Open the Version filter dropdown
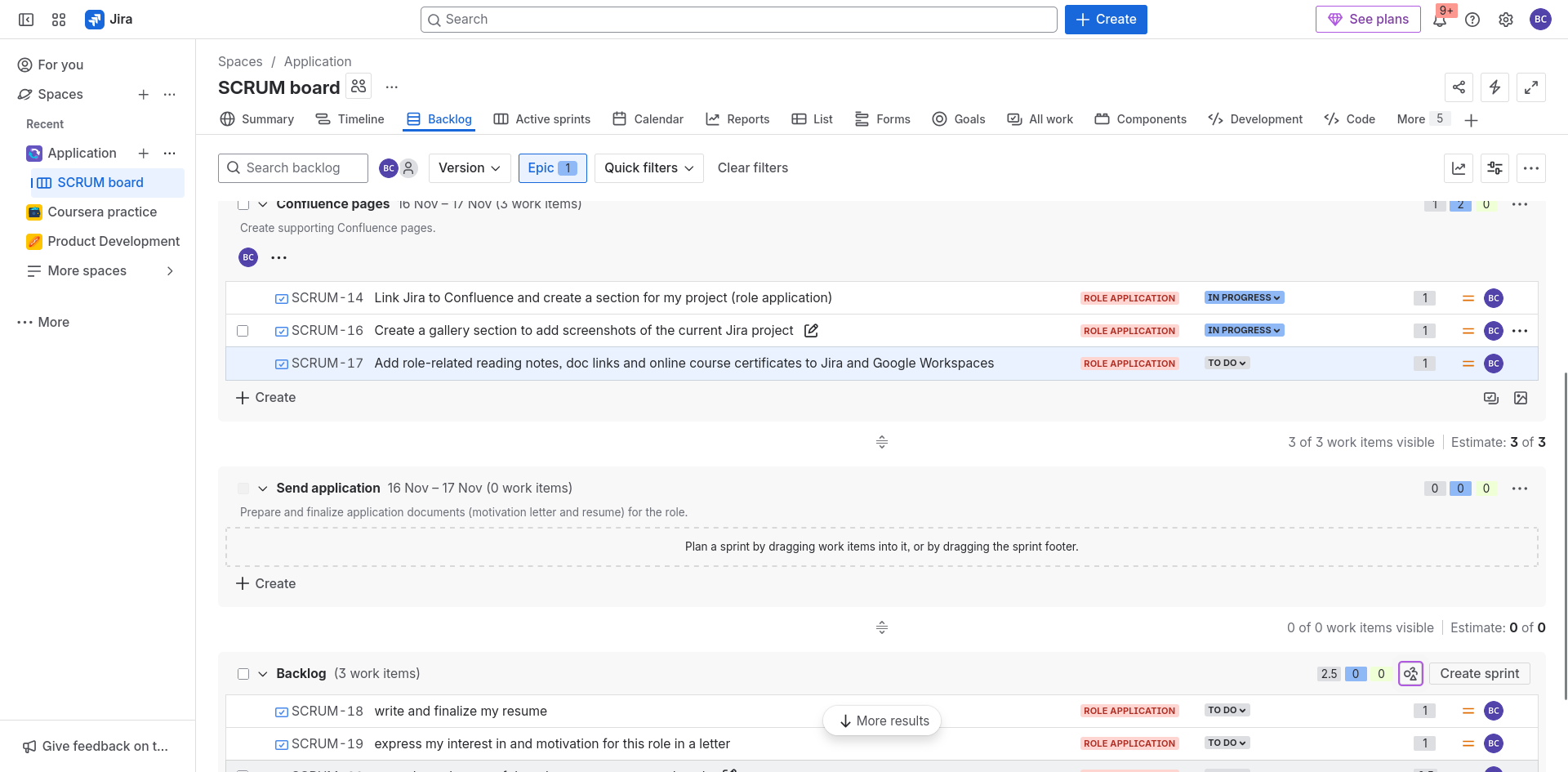Image resolution: width=1568 pixels, height=772 pixels. point(470,168)
